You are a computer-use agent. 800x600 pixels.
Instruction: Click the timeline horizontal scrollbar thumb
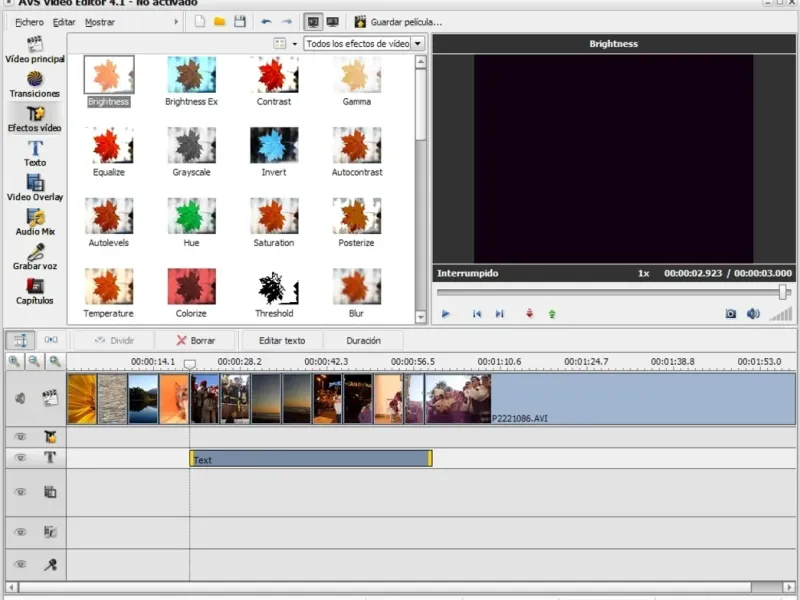(x=385, y=587)
